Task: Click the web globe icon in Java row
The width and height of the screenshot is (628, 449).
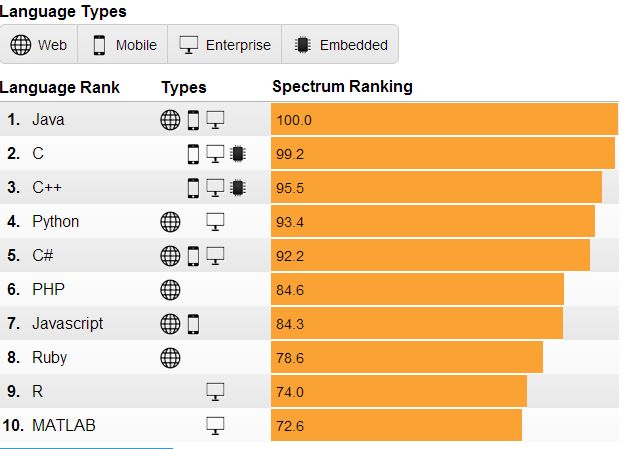Action: click(x=171, y=120)
